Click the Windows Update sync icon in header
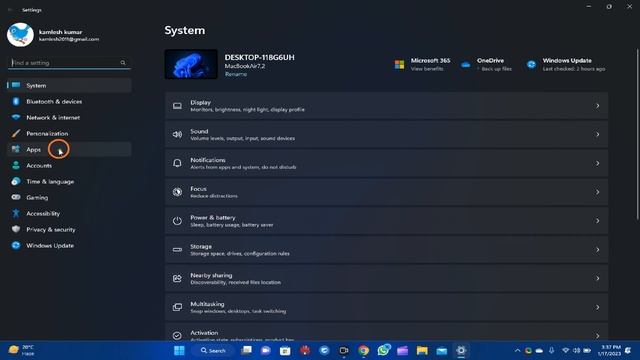The height and width of the screenshot is (360, 640). pos(531,64)
